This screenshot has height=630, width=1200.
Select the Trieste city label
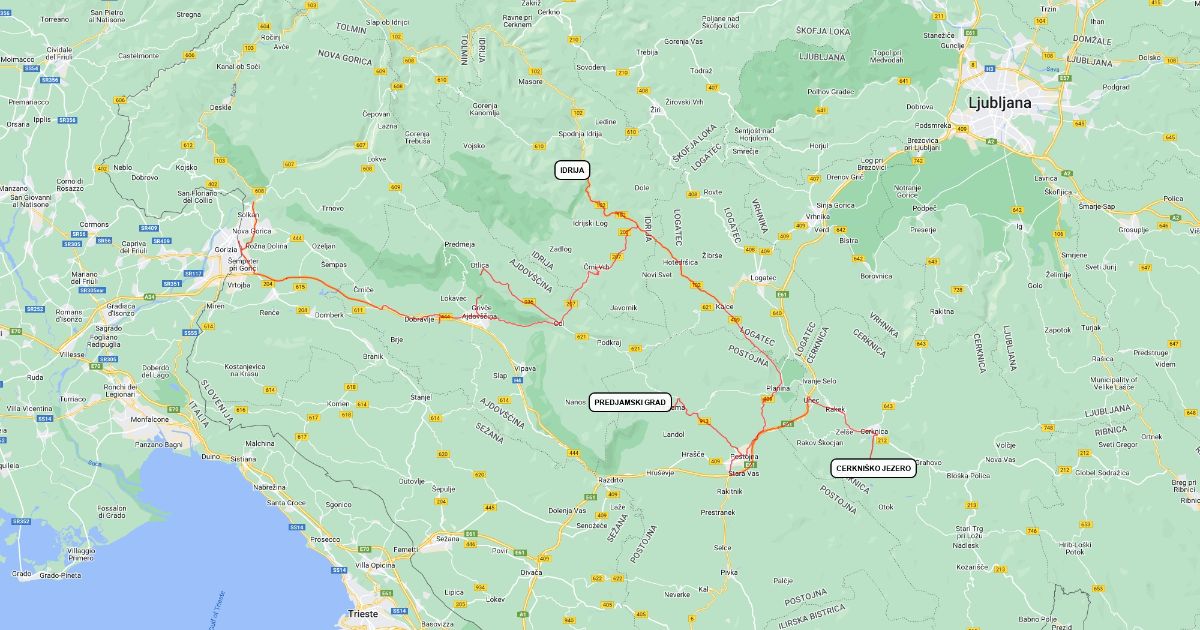[362, 613]
